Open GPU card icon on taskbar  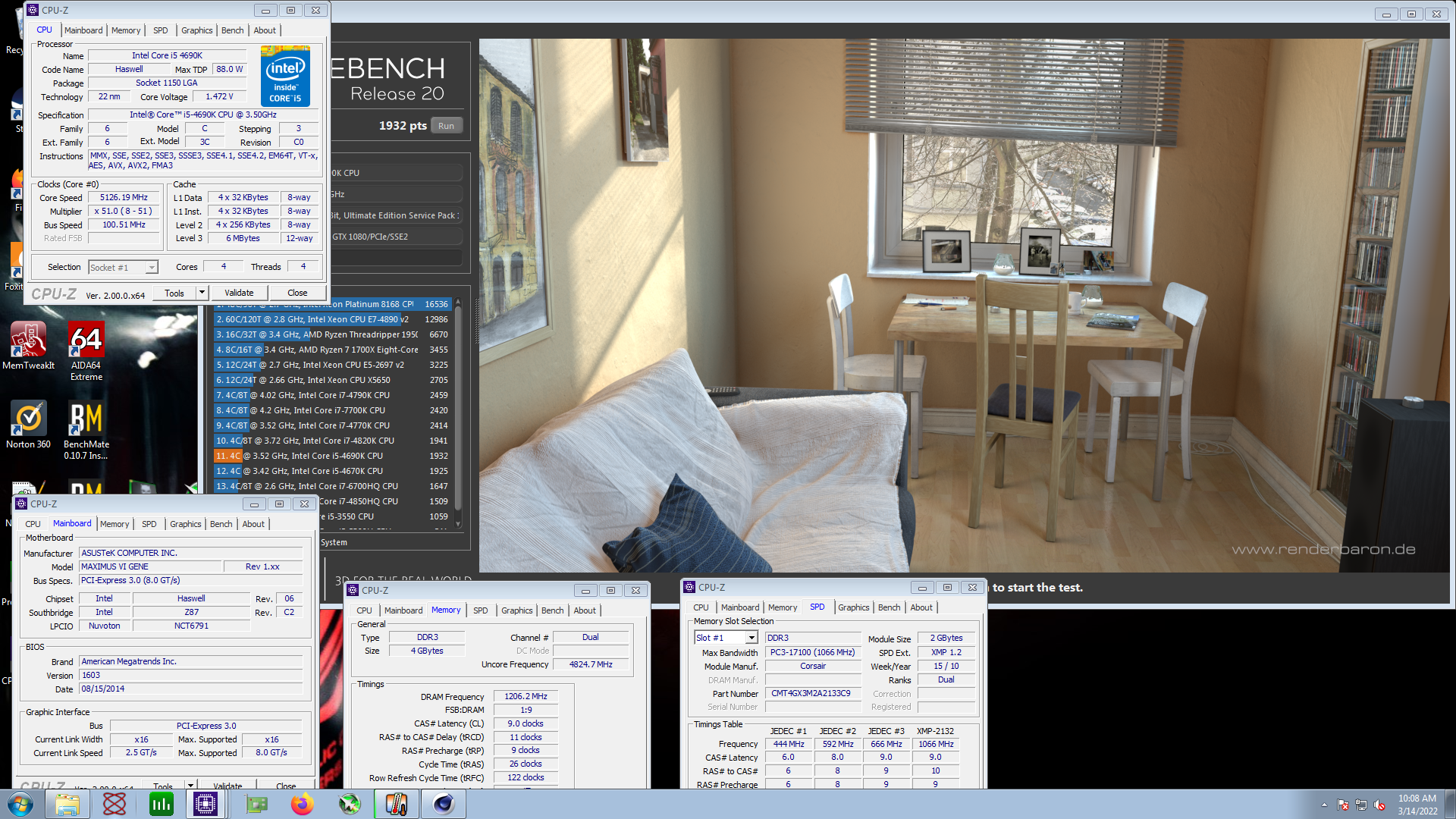point(256,804)
